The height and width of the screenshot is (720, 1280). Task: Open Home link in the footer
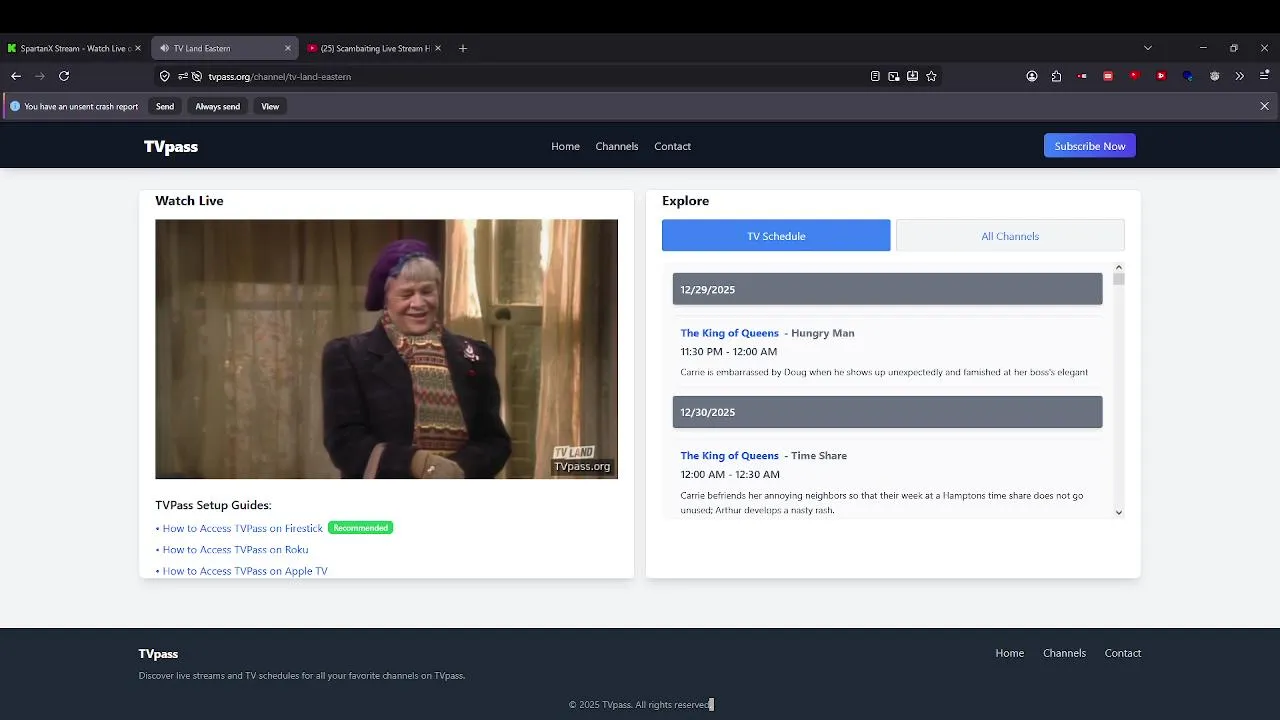pos(1010,653)
